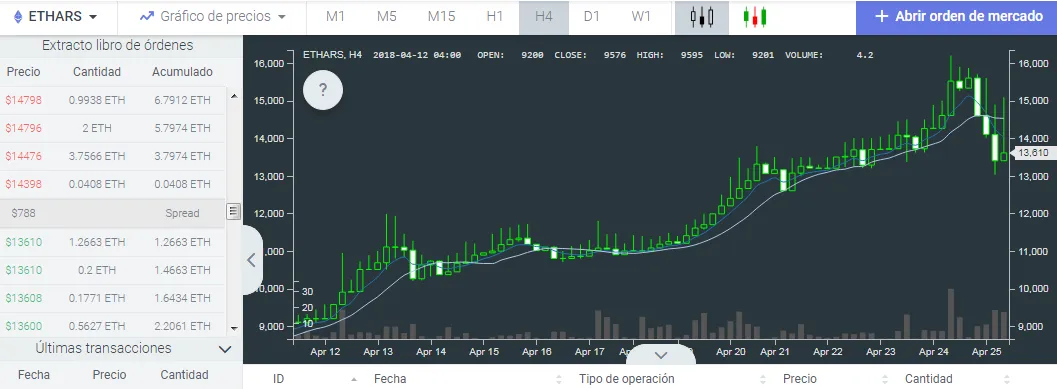Image resolution: width=1057 pixels, height=389 pixels.
Task: Open the chart help question mark
Action: click(x=323, y=90)
